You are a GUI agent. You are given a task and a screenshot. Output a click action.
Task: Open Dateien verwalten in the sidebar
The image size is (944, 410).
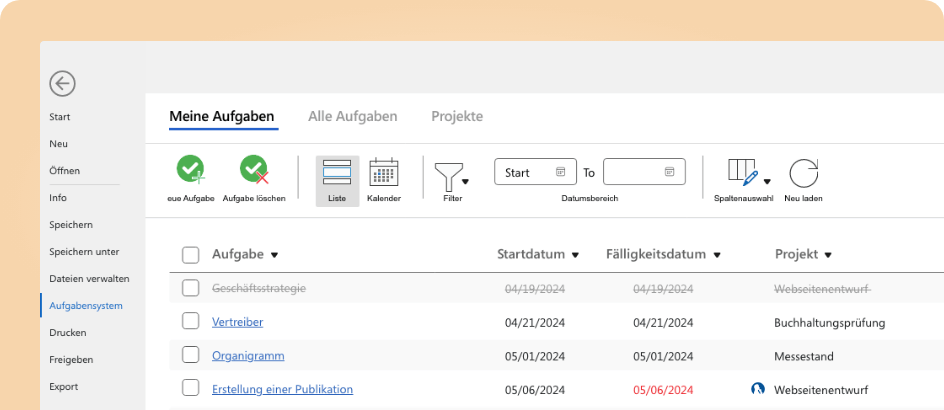[89, 279]
